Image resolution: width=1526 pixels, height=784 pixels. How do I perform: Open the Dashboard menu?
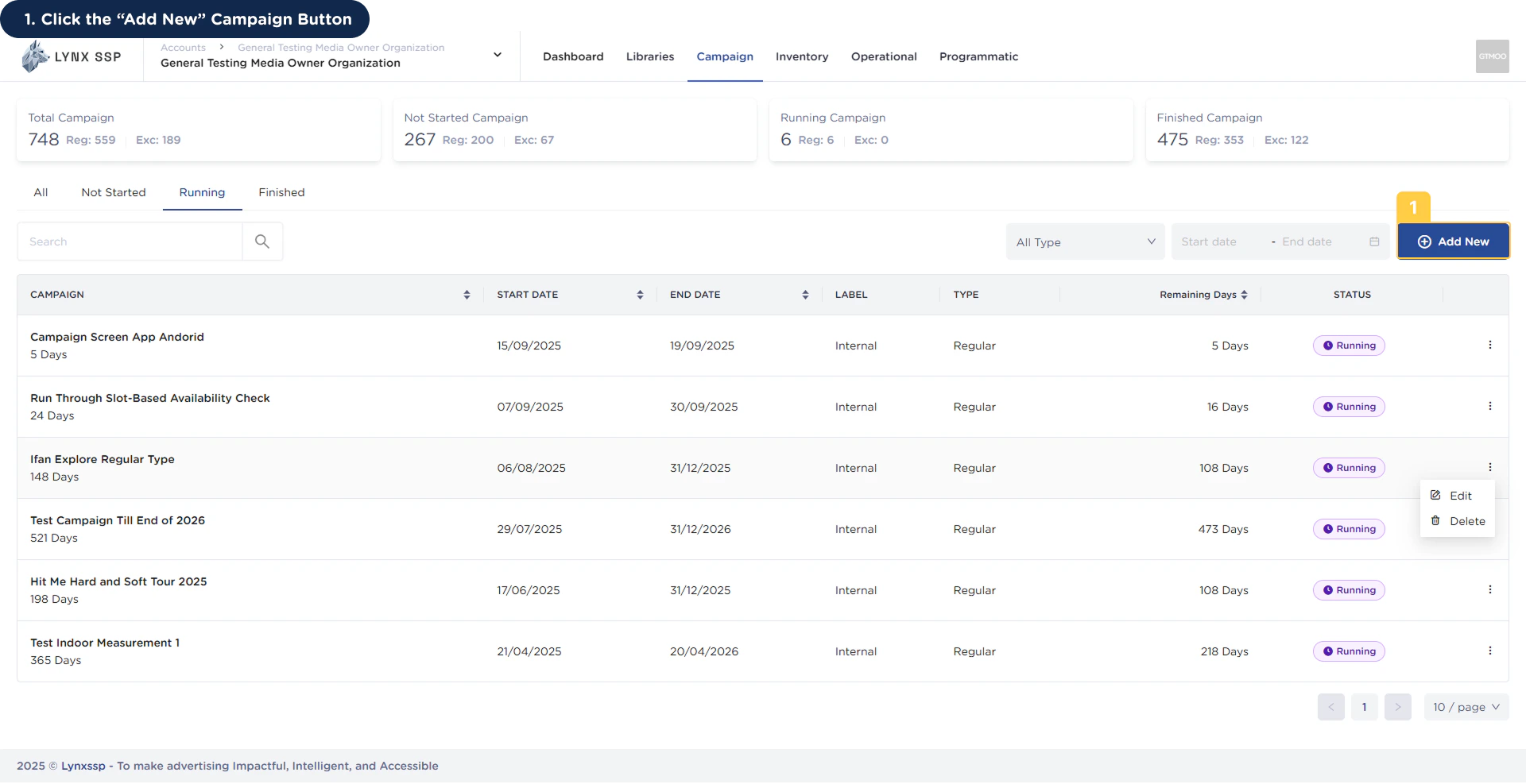pyautogui.click(x=573, y=56)
